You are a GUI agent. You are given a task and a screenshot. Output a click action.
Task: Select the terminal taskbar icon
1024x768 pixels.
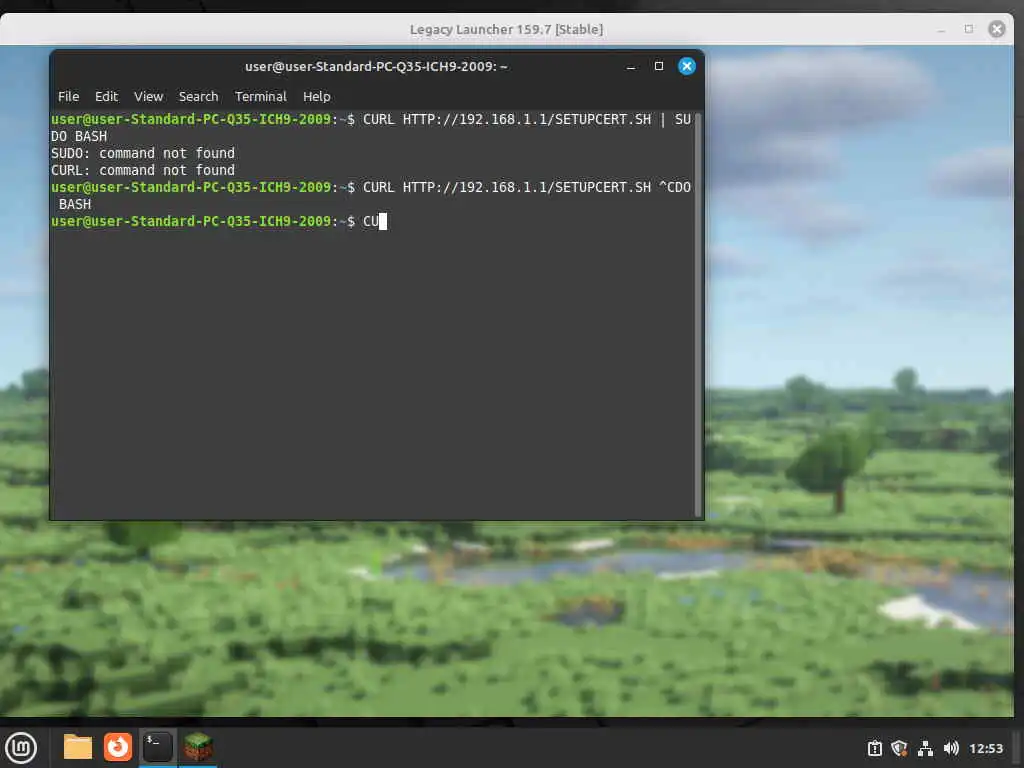point(157,747)
